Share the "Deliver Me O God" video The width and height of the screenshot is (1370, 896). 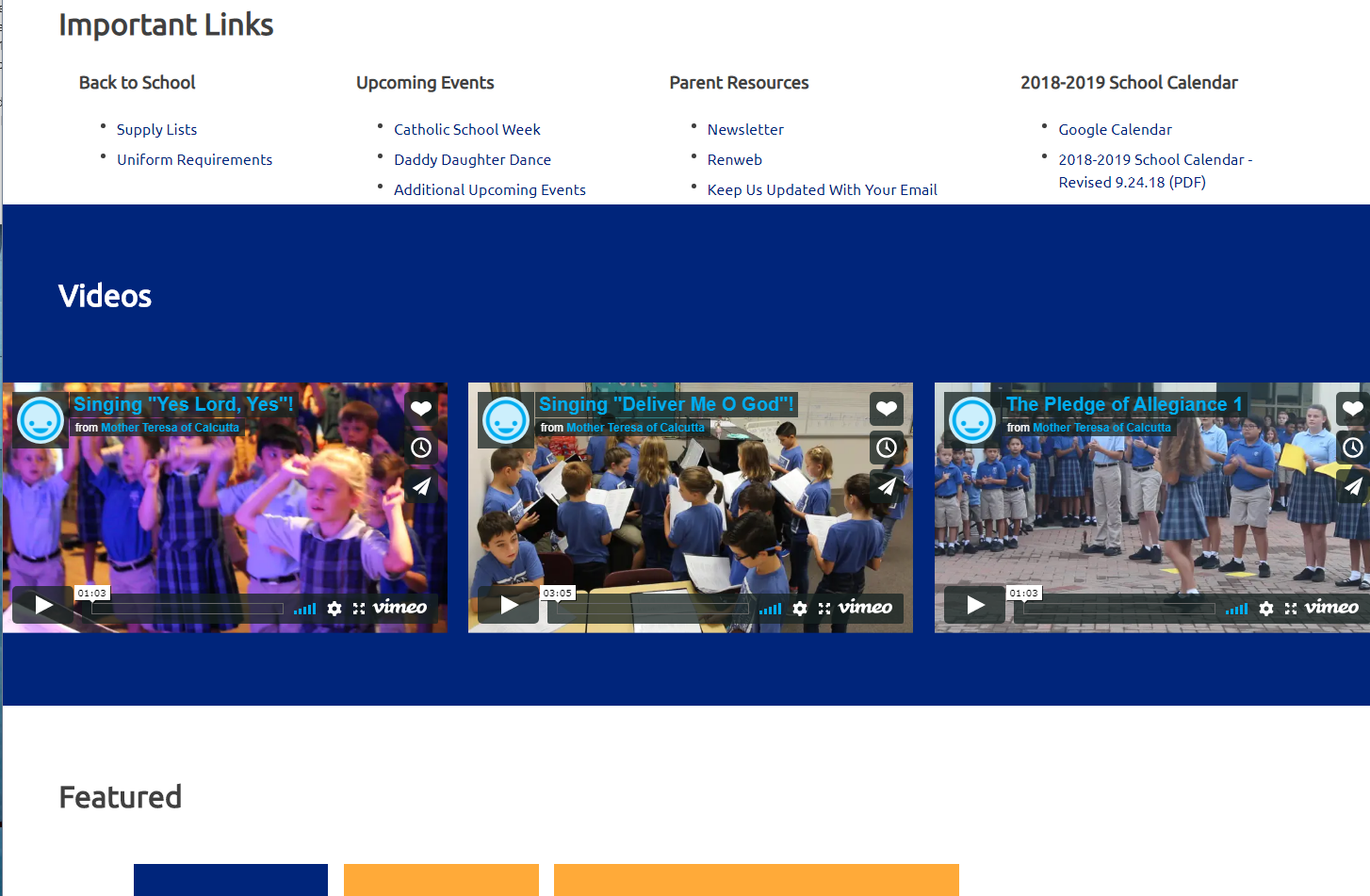(x=886, y=486)
